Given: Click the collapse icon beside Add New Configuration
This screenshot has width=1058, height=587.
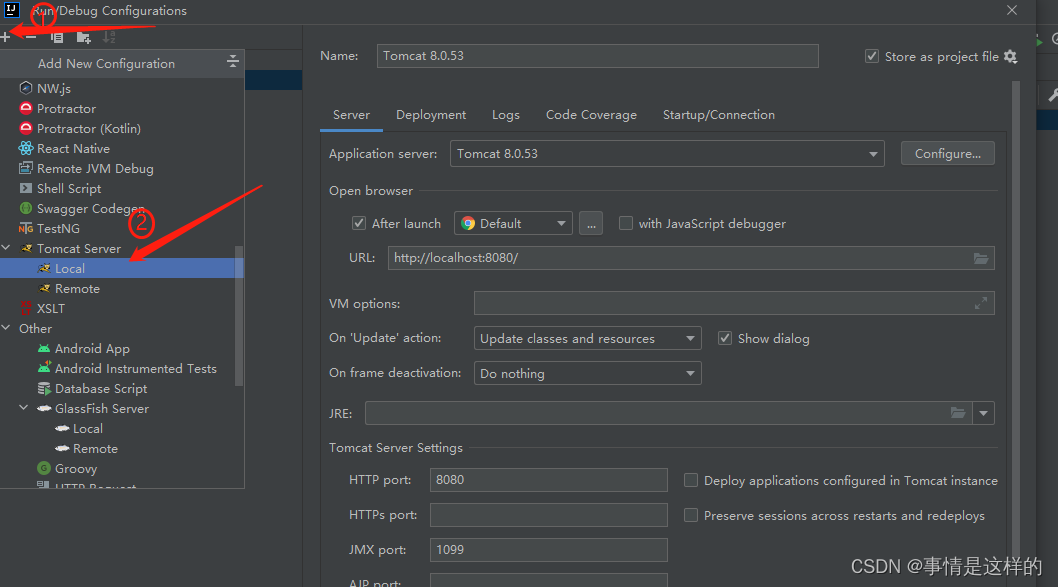Looking at the screenshot, I should (x=233, y=62).
